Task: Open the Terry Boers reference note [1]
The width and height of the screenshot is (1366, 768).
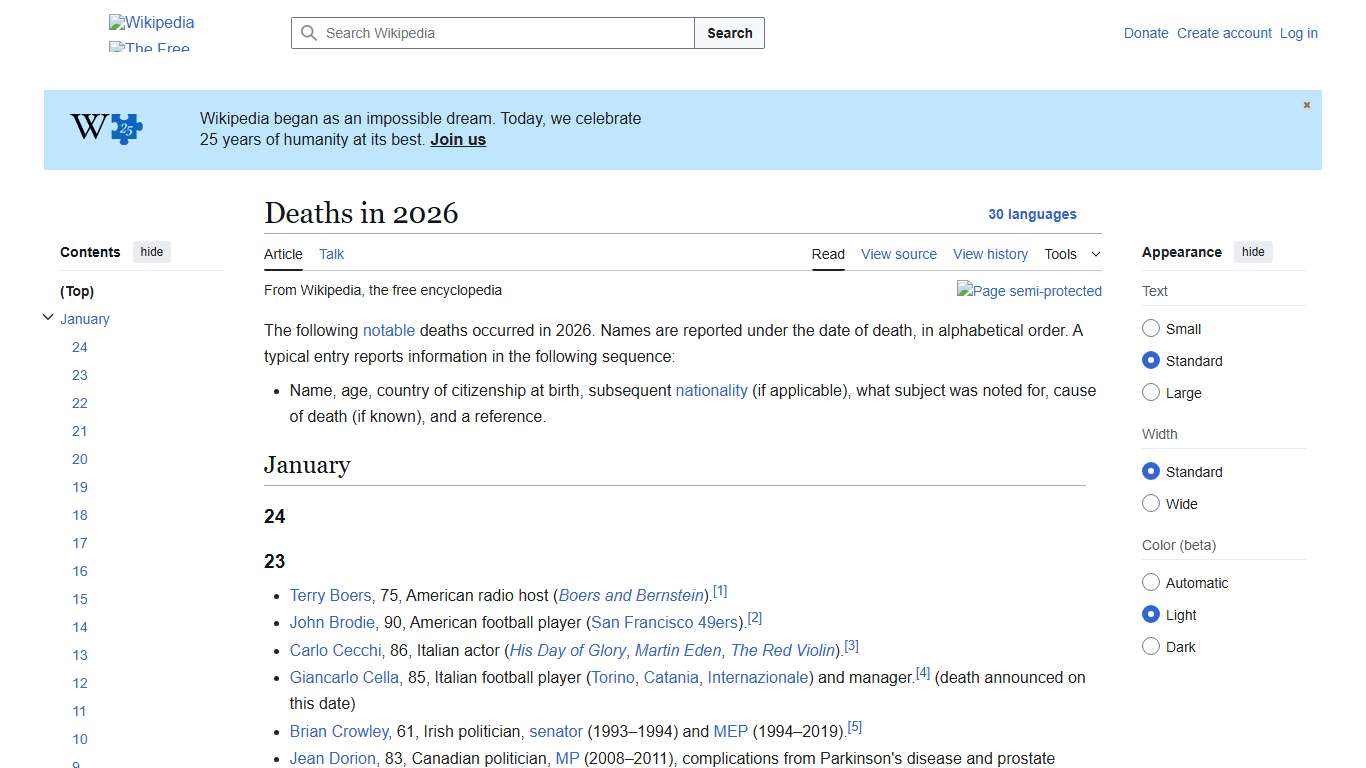Action: (720, 590)
